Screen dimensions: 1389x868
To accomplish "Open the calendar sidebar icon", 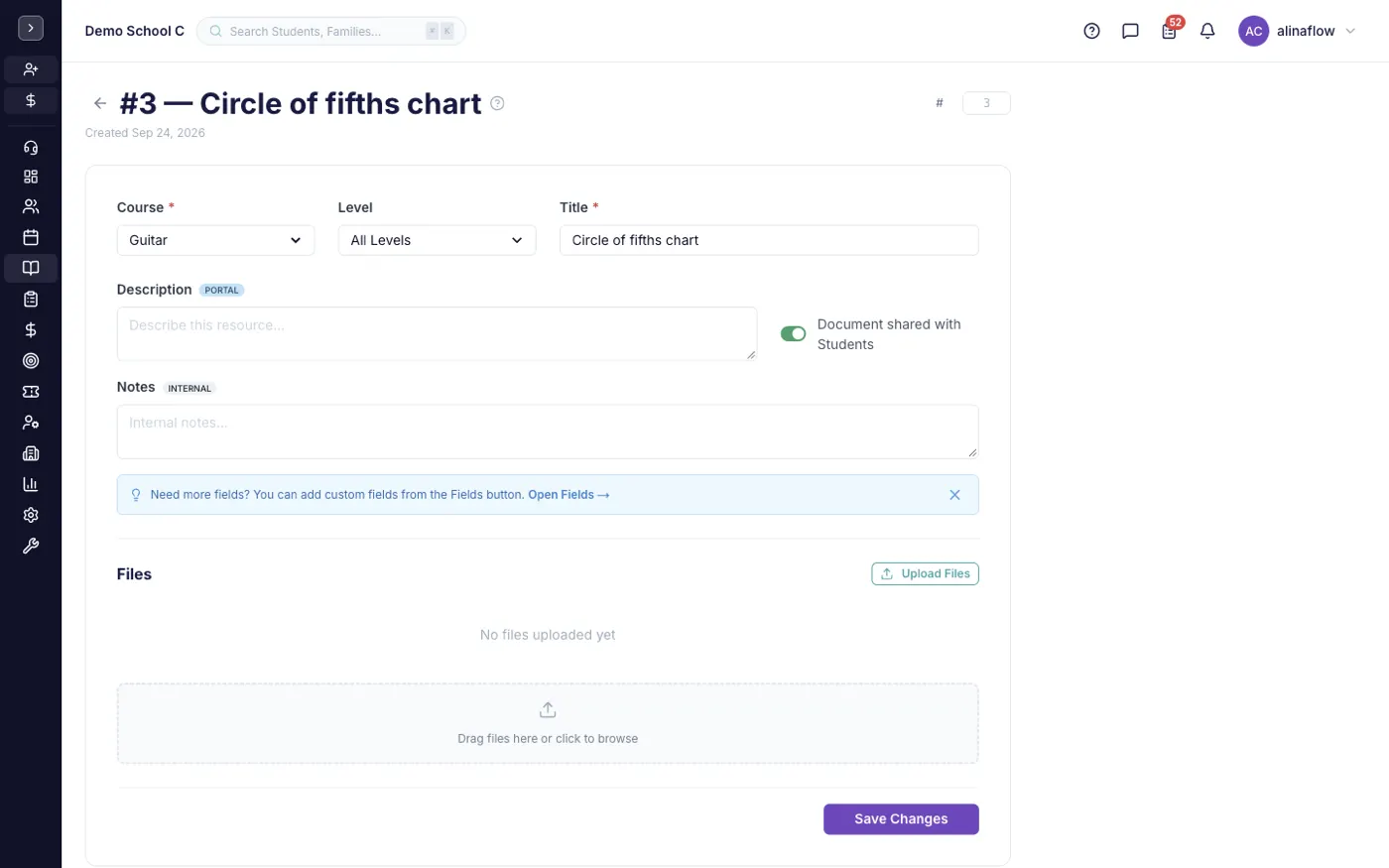I will [x=31, y=237].
